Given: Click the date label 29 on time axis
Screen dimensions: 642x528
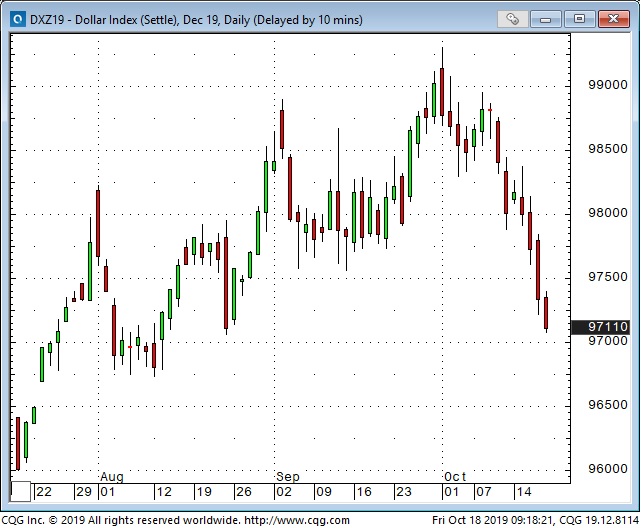Looking at the screenshot, I should click(x=84, y=492).
